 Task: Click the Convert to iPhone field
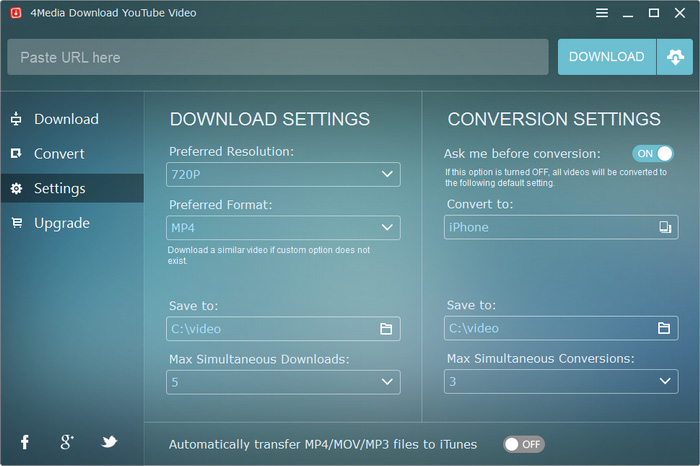561,227
